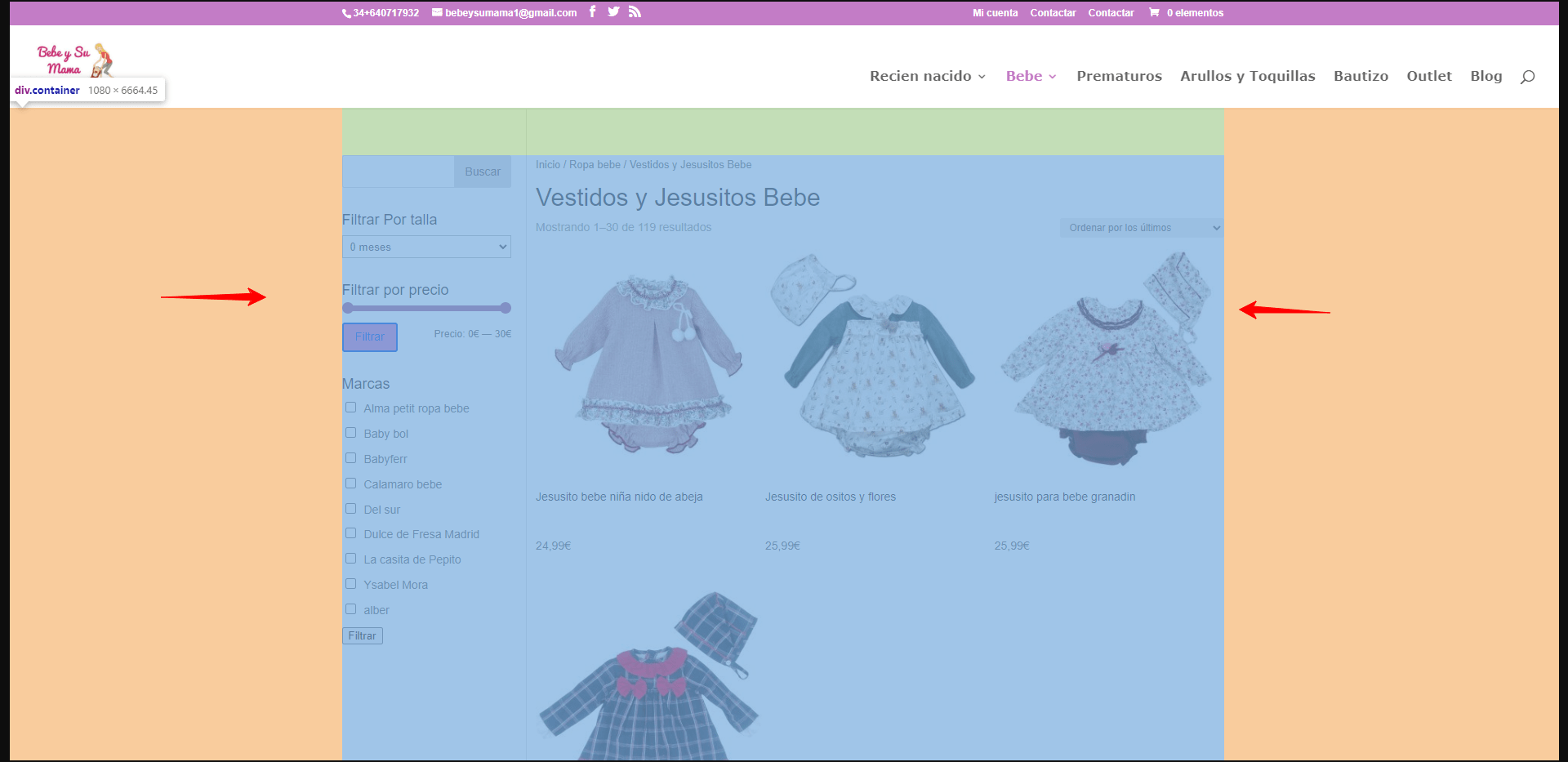Open the Bautizo menu item
This screenshot has width=1568, height=762.
(1361, 76)
